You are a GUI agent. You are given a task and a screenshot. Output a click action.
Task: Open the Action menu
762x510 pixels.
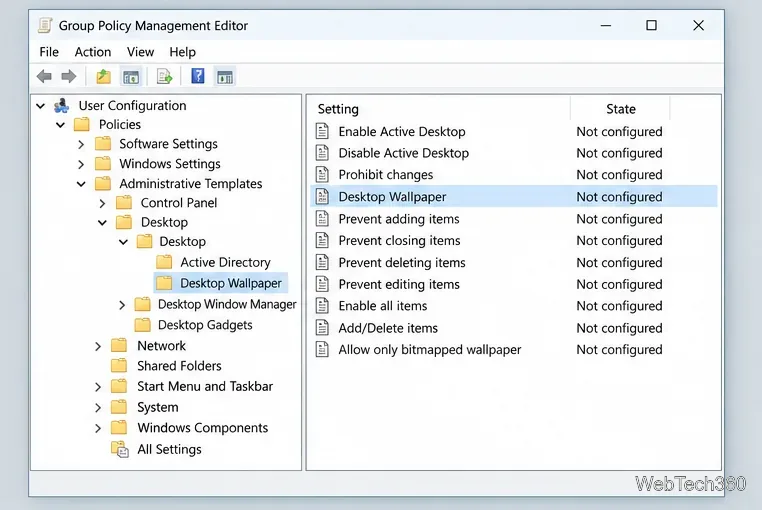pyautogui.click(x=93, y=52)
